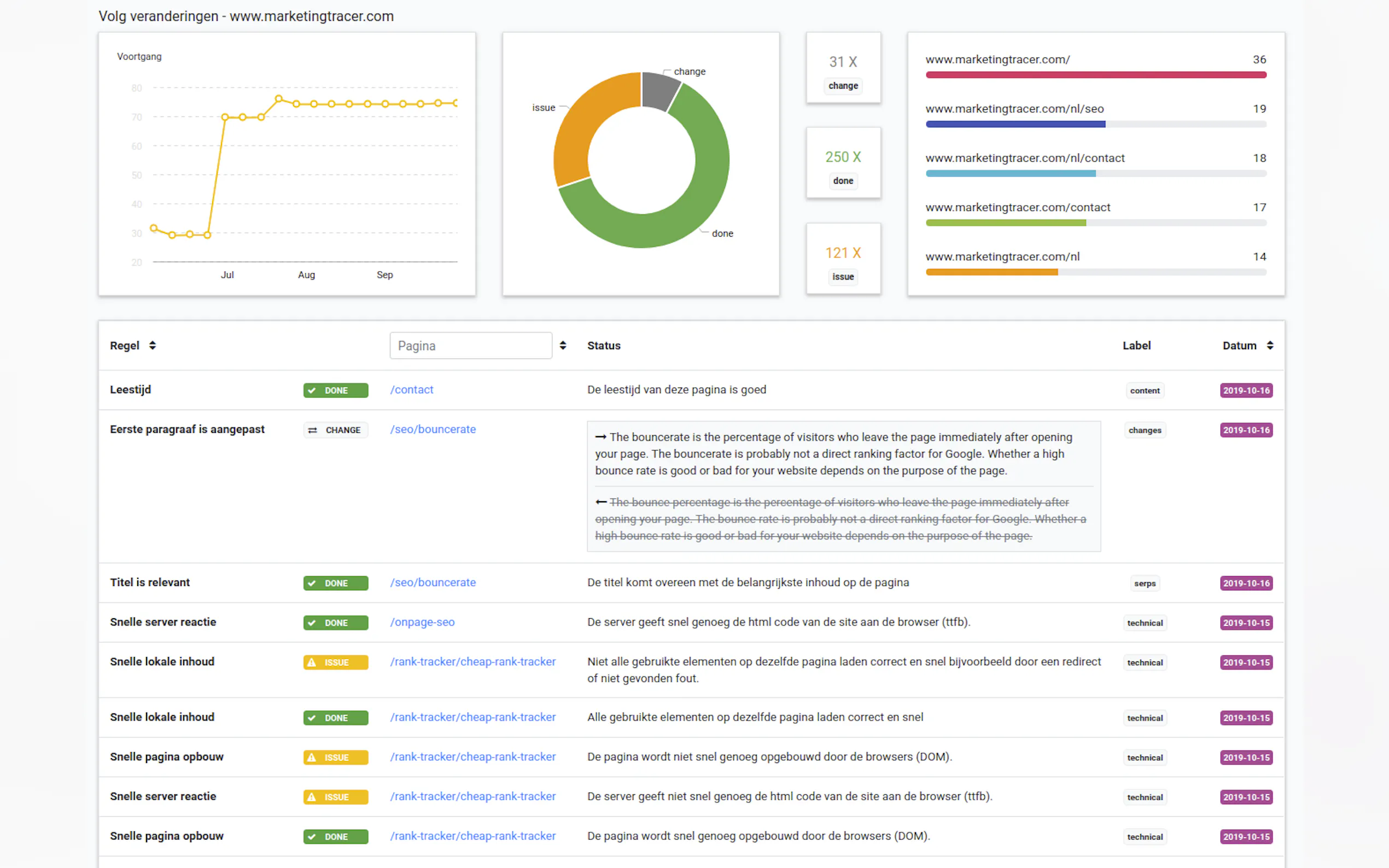Open /onpage-seo page link
This screenshot has width=1389, height=868.
coord(422,622)
